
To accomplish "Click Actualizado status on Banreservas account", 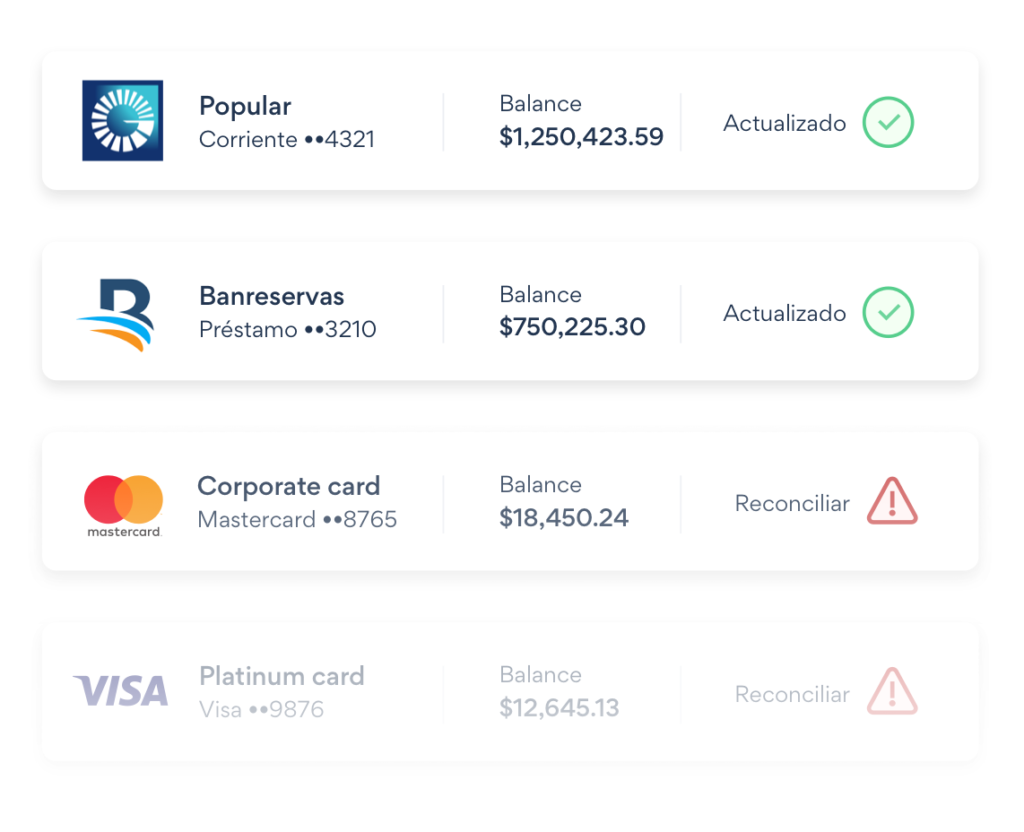I will pyautogui.click(x=784, y=314).
